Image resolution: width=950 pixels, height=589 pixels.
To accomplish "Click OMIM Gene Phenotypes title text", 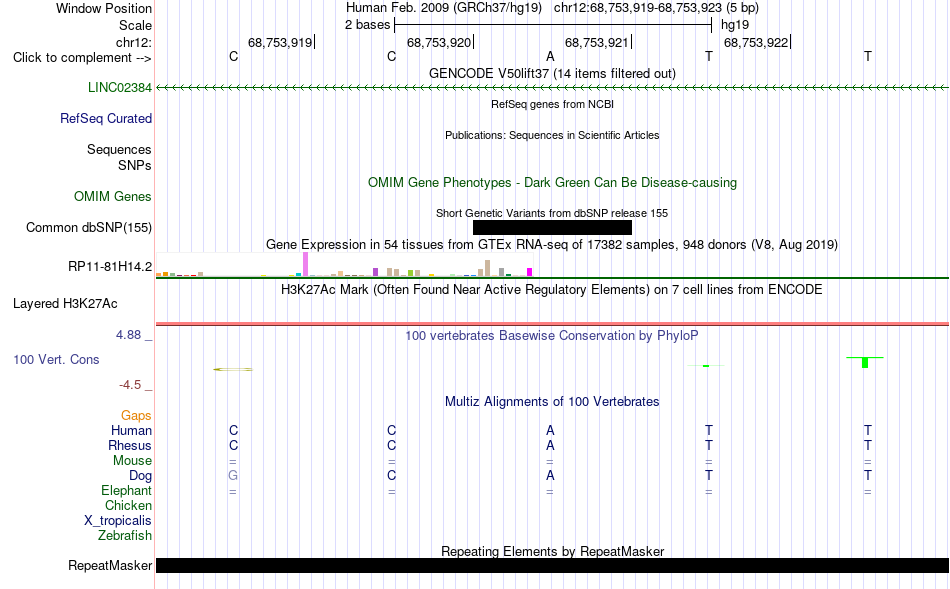I will point(552,182).
